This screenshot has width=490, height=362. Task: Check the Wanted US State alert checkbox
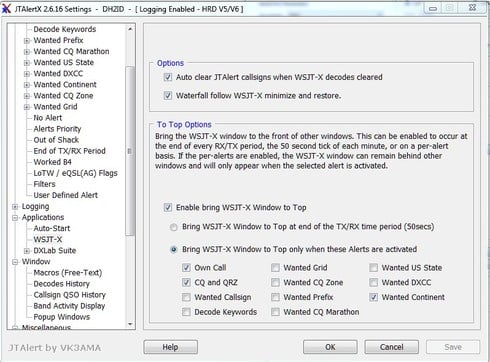pyautogui.click(x=374, y=268)
